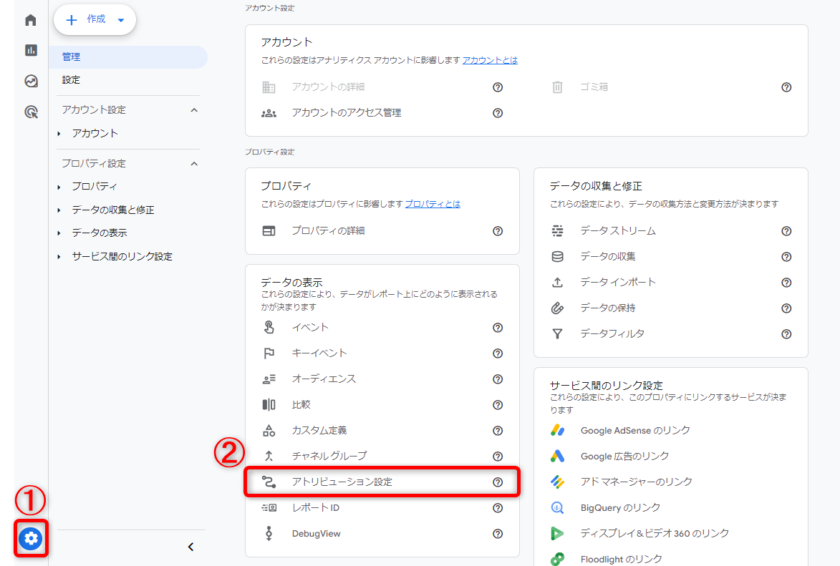Select 管理 in the sidebar
Viewport: 840px width, 566px height.
click(x=71, y=57)
